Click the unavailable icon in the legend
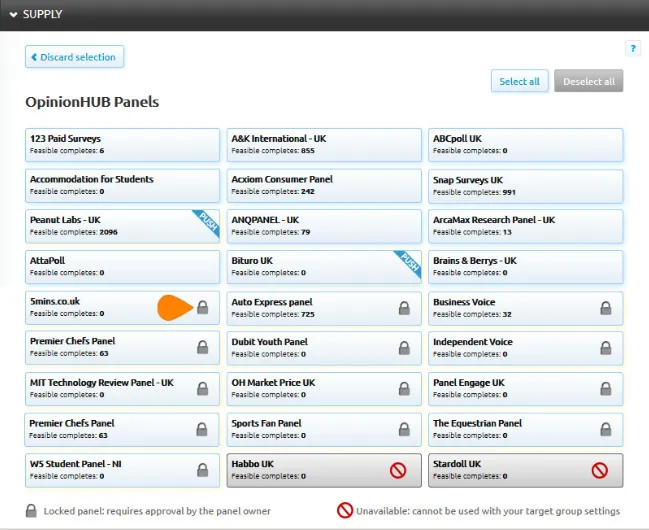Screen dimensions: 649x530 (x=345, y=511)
